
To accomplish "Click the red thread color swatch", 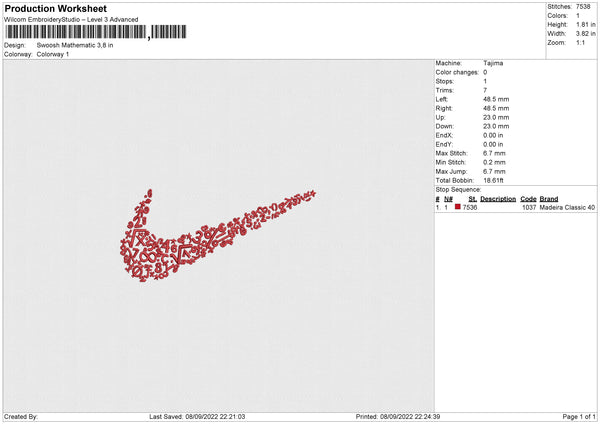I will click(458, 207).
